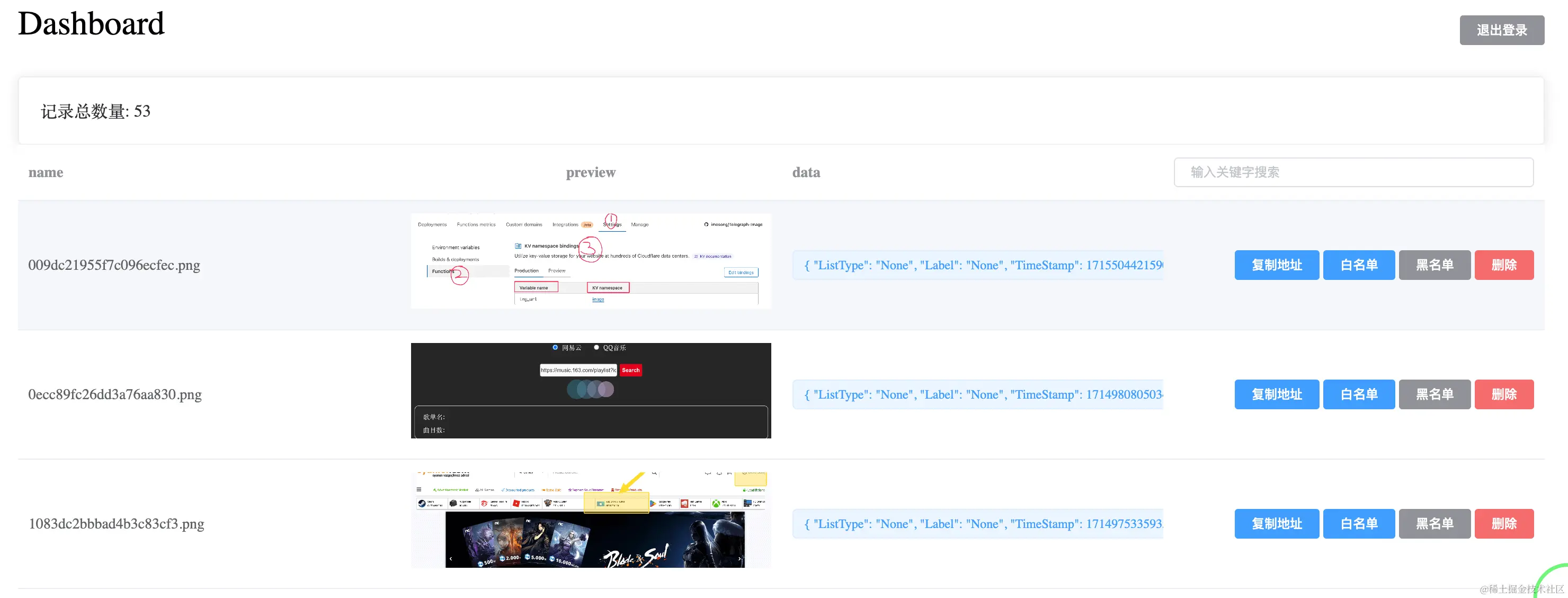1568x598 pixels.
Task: Click the name column header
Action: (x=46, y=172)
